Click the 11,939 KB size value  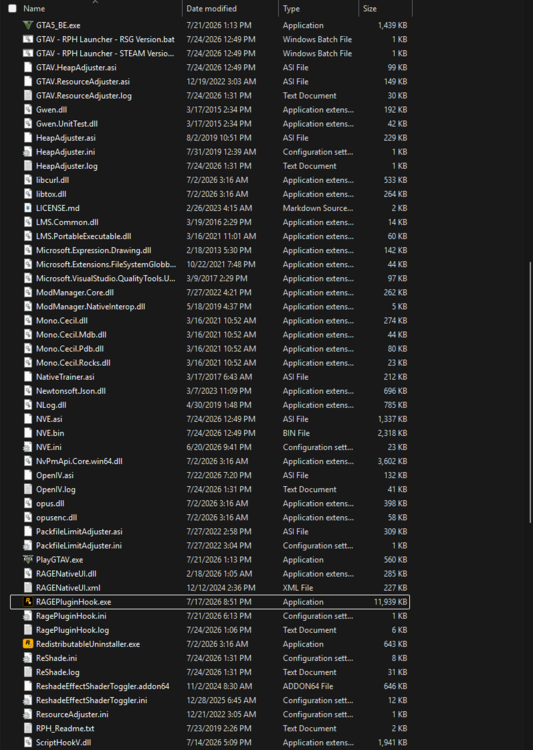[390, 602]
